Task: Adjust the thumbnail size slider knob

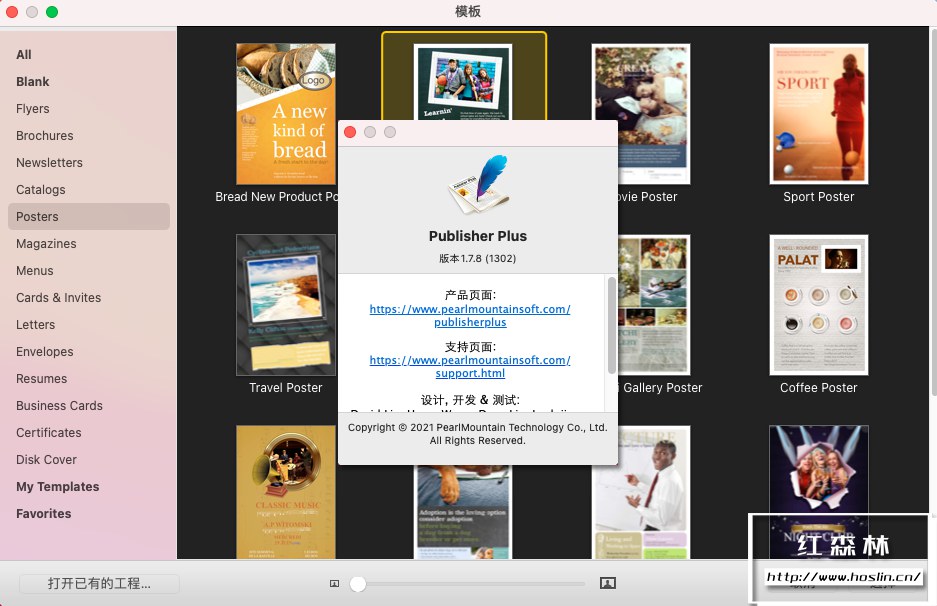Action: (358, 584)
